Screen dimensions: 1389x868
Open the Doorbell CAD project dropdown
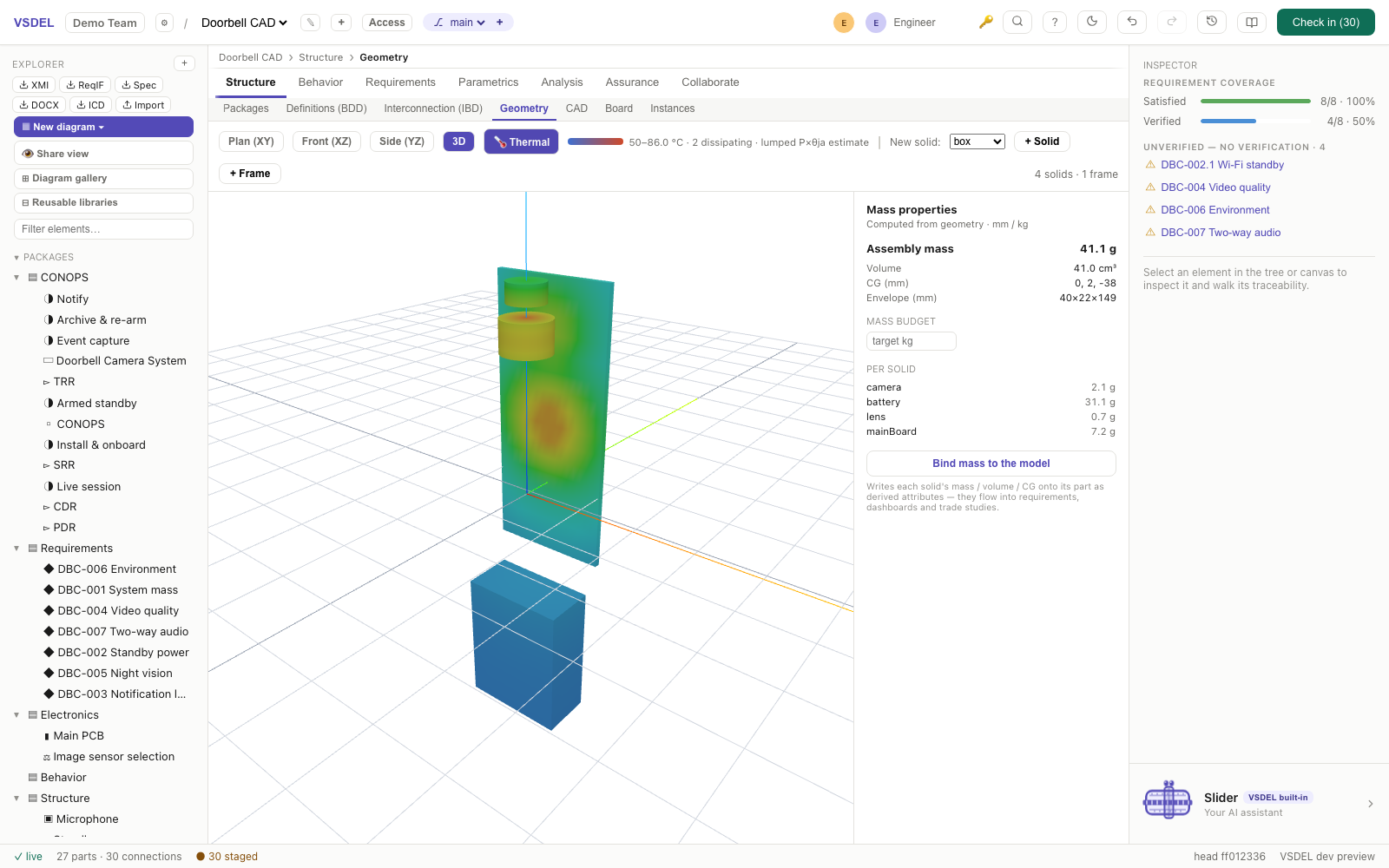tap(244, 23)
